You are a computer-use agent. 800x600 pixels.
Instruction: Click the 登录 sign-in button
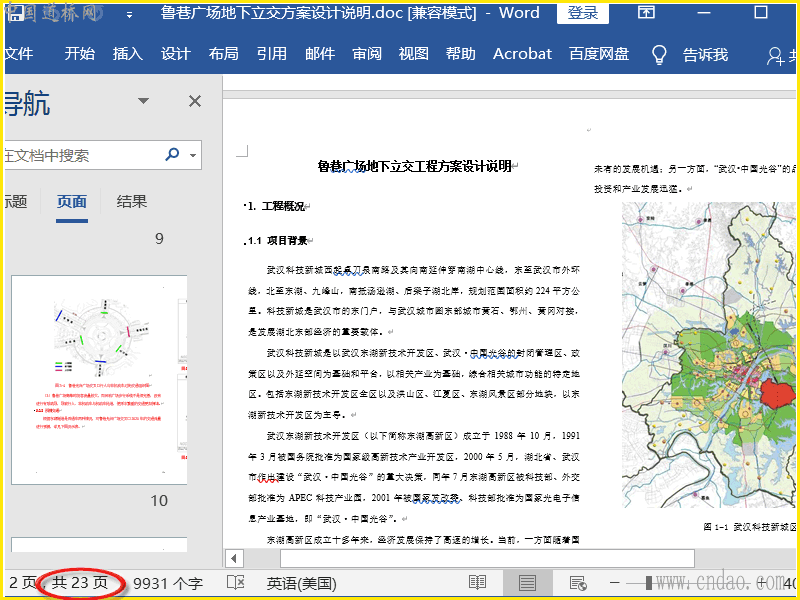click(x=583, y=13)
